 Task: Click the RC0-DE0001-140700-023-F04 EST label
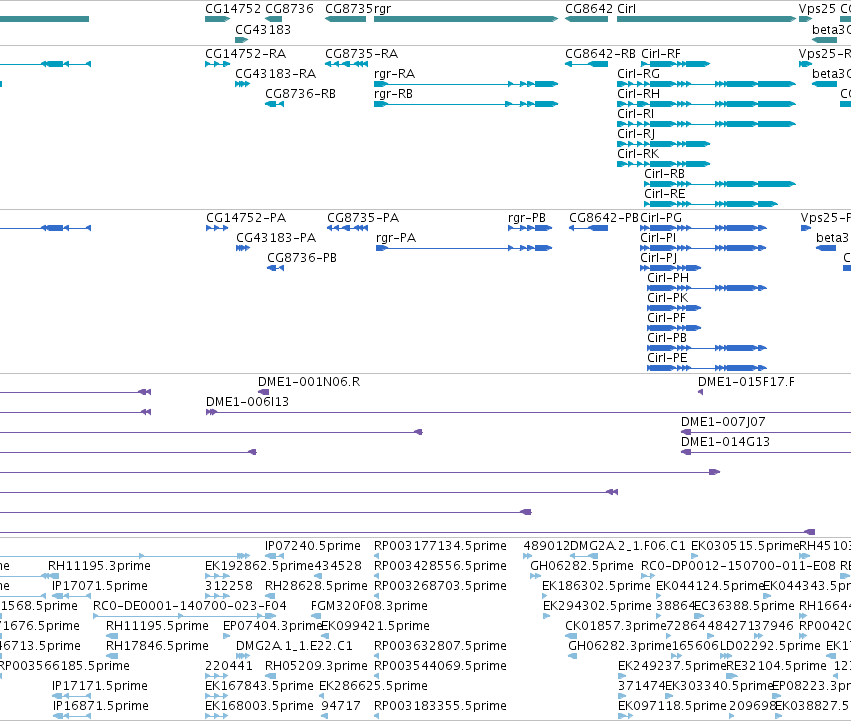coord(190,606)
